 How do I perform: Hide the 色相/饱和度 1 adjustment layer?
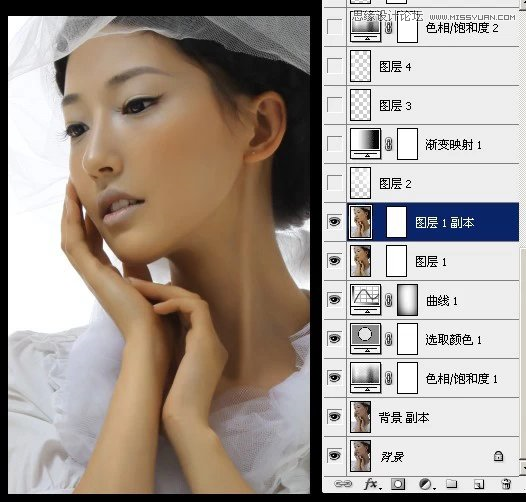[x=334, y=377]
